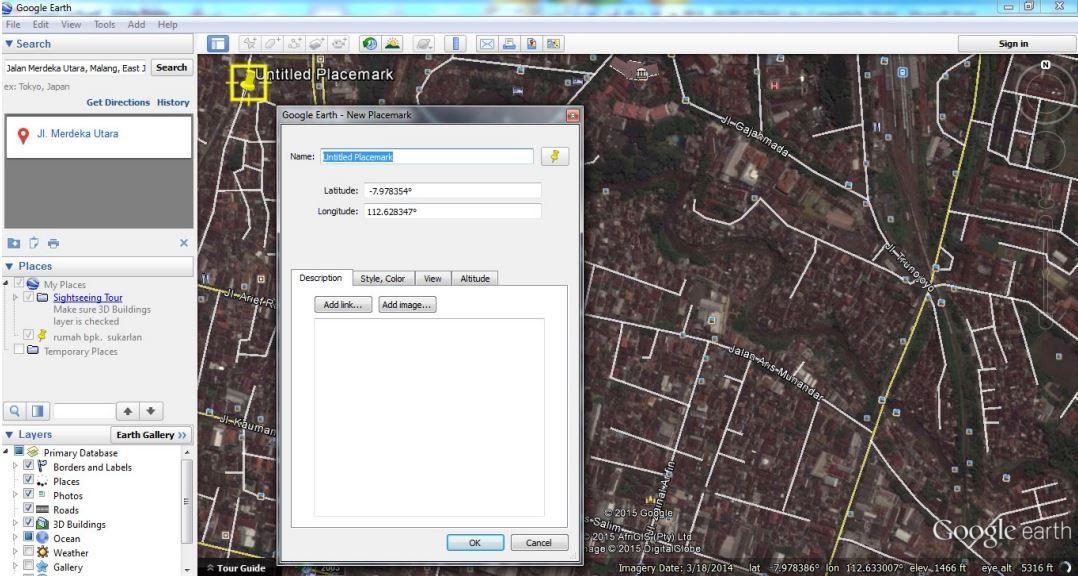
Task: Check the Temporary Places checkbox
Action: click(19, 350)
